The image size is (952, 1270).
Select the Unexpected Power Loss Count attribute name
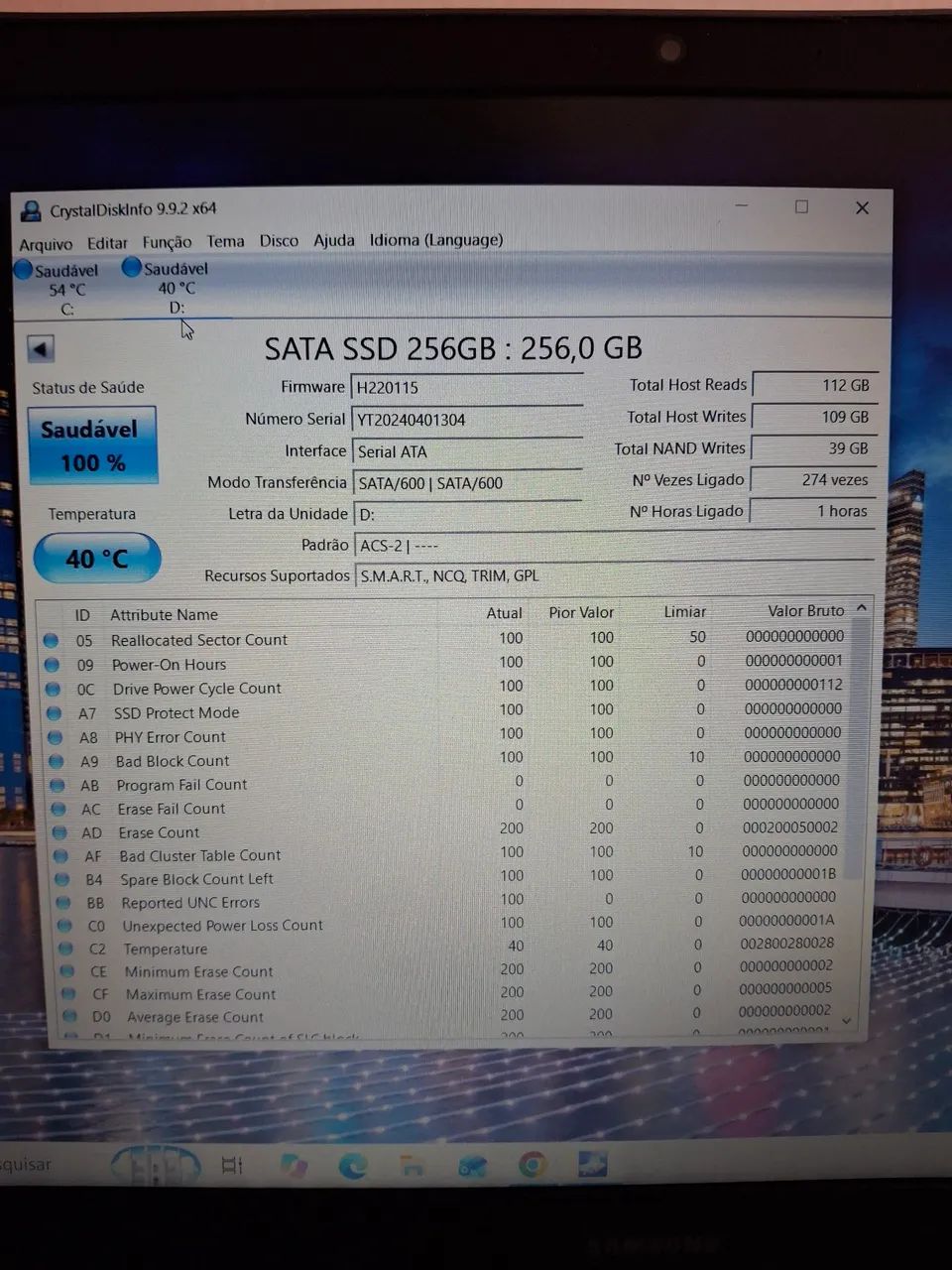223,926
